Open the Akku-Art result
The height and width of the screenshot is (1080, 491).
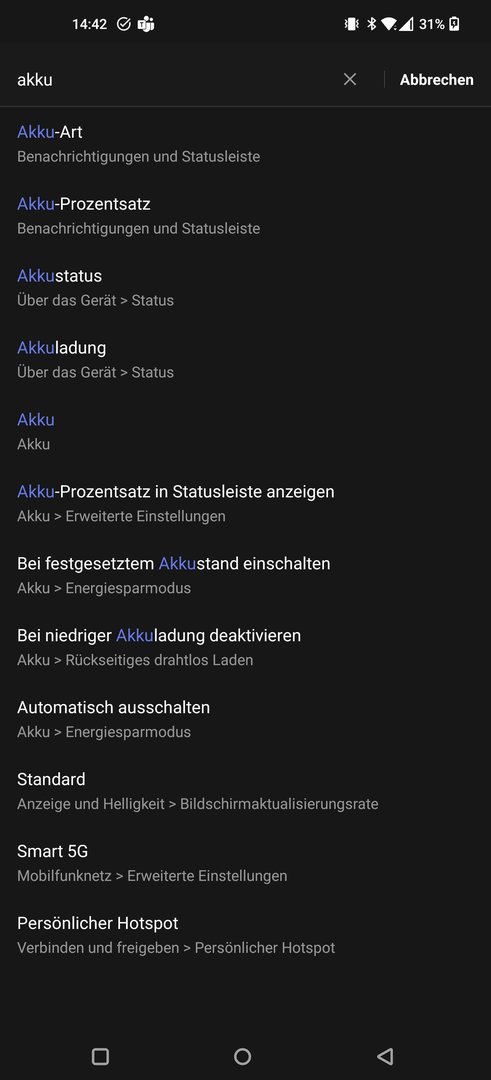(245, 143)
